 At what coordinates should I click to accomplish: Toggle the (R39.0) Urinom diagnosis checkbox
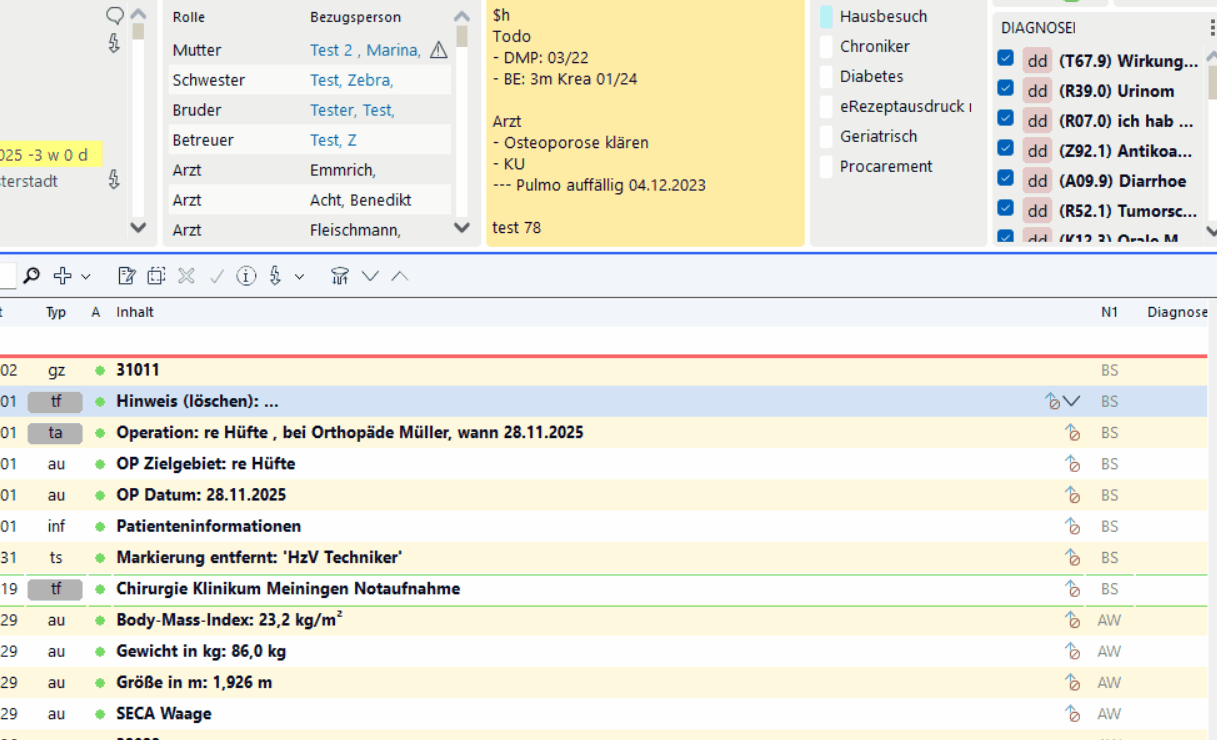1006,89
